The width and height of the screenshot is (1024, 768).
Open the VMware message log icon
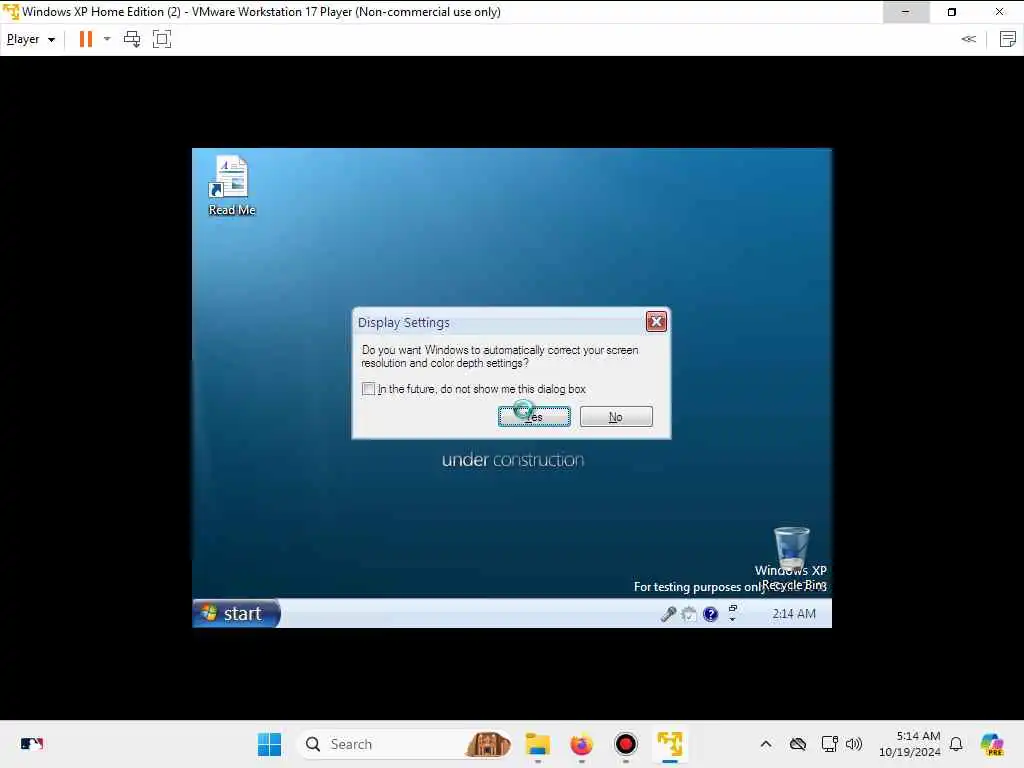tap(1007, 39)
